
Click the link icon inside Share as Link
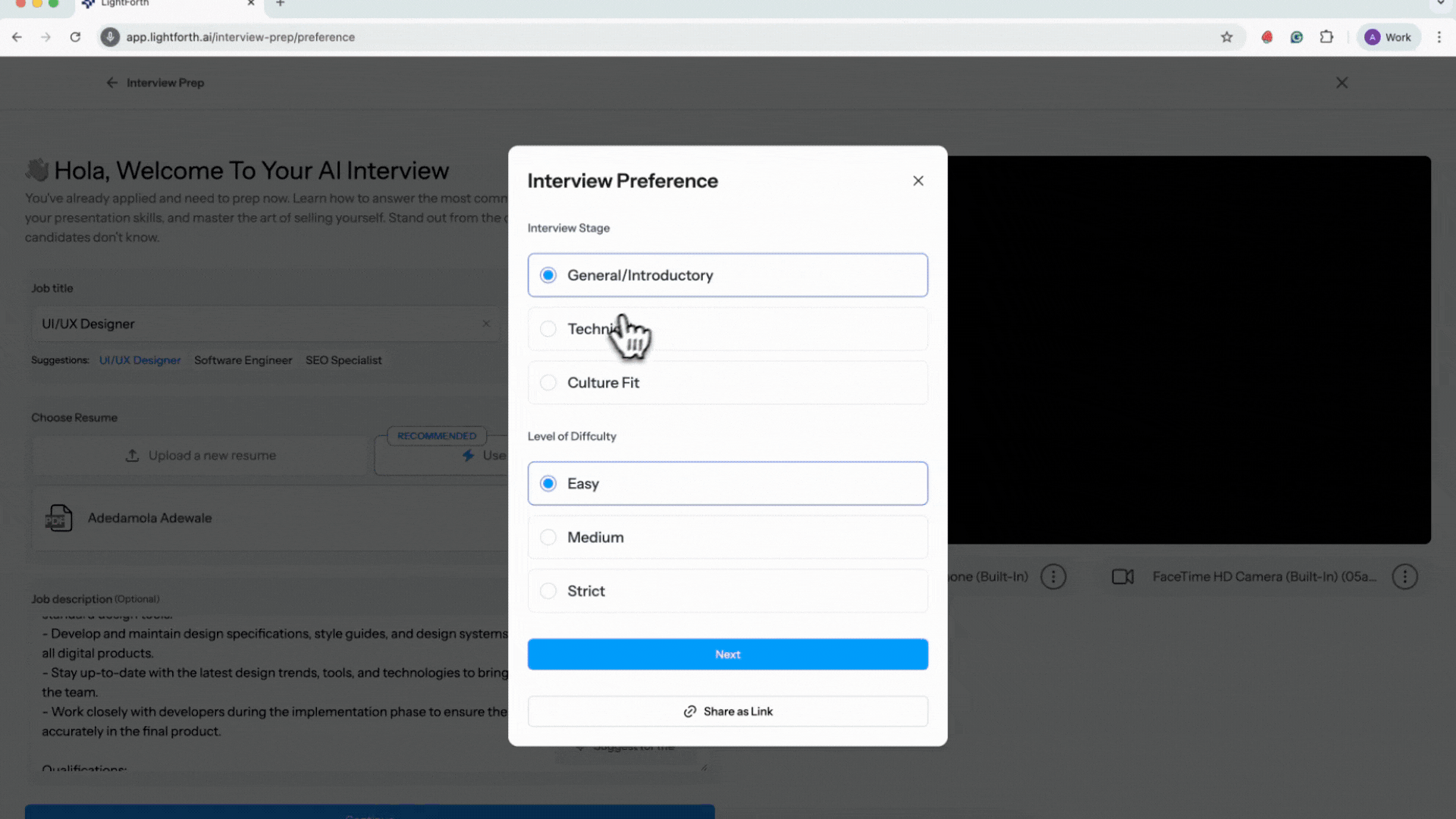point(689,711)
